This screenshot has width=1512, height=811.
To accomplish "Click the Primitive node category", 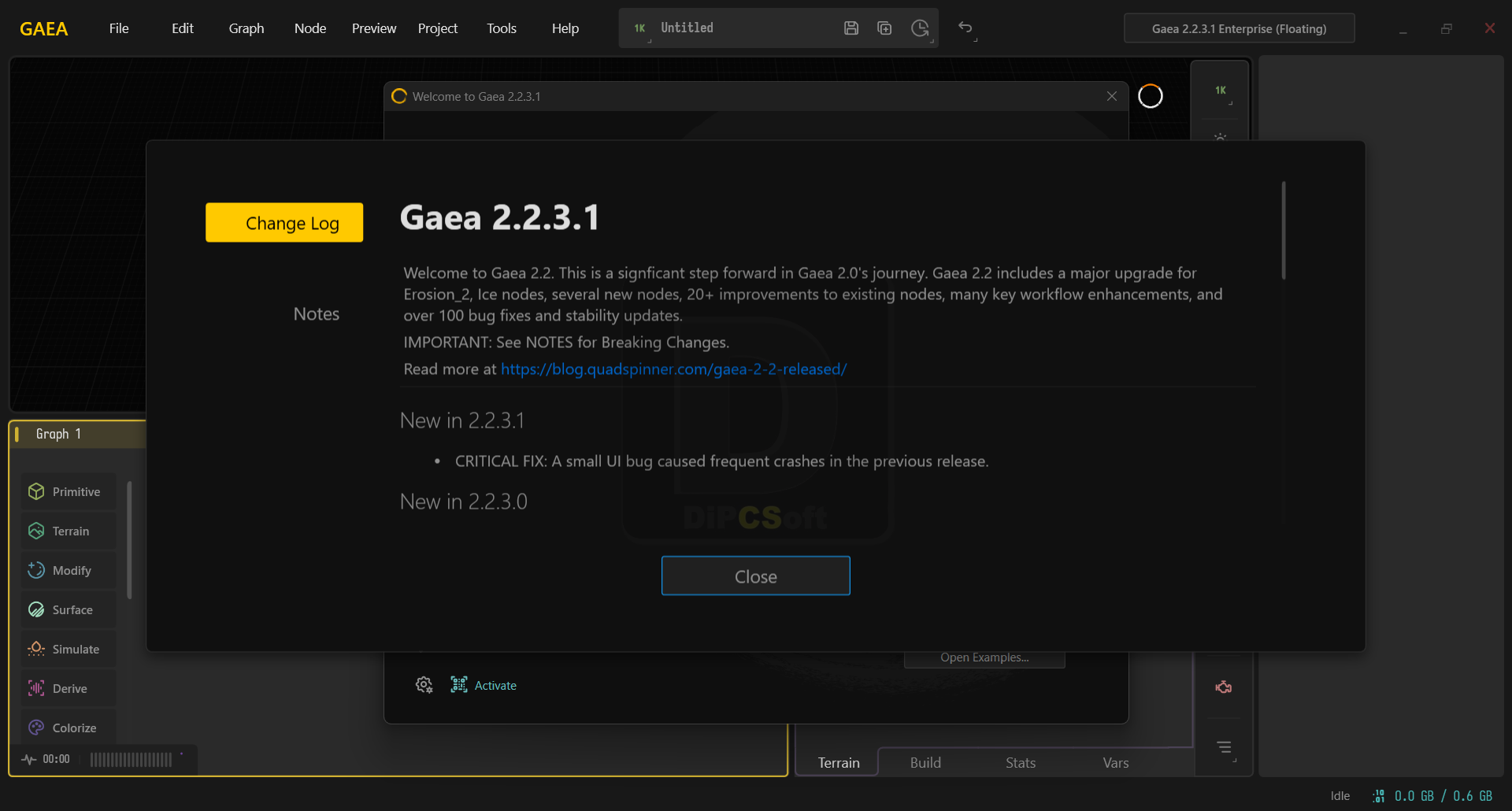I will click(x=69, y=491).
